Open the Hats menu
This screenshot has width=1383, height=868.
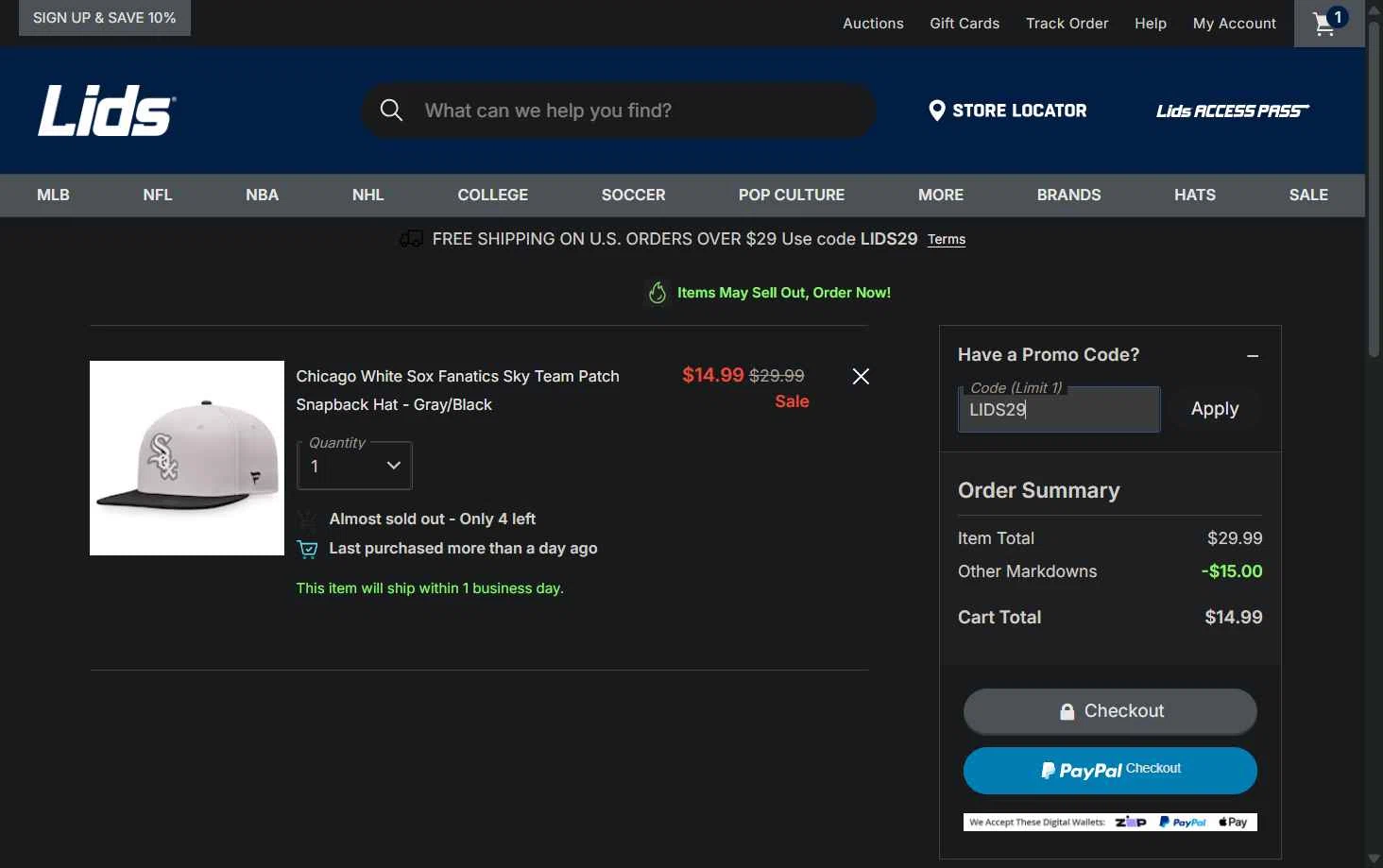(x=1195, y=196)
